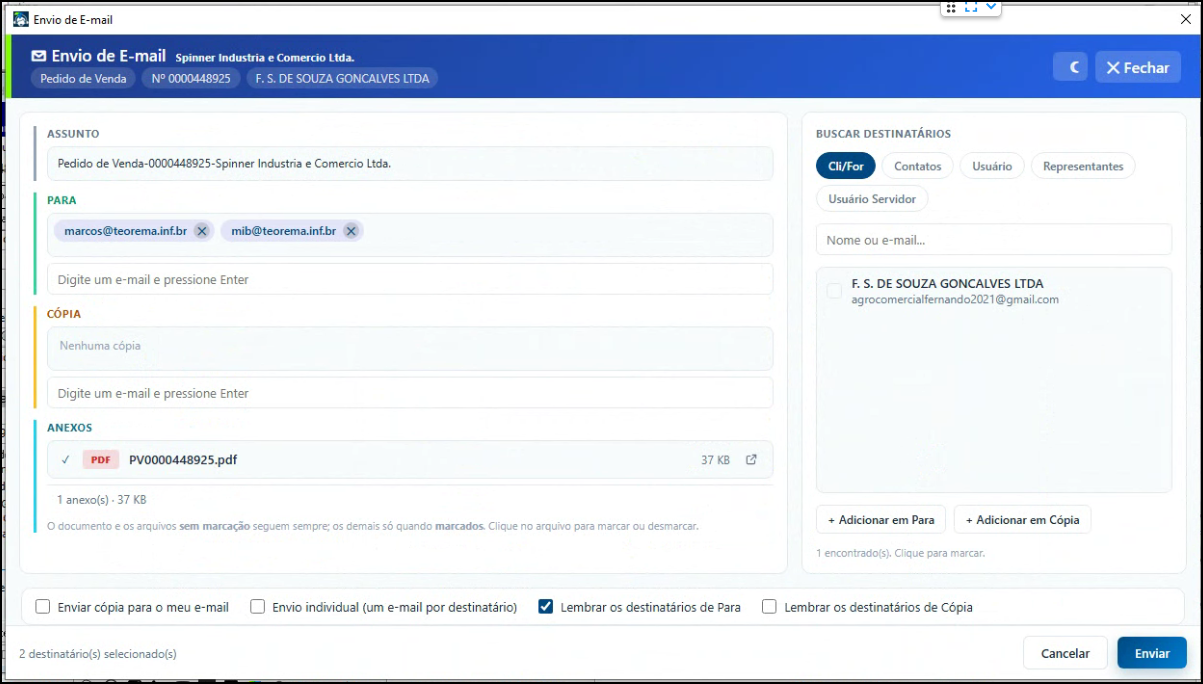Image resolution: width=1203 pixels, height=684 pixels.
Task: Click the app icon in the title bar
Action: (20, 19)
